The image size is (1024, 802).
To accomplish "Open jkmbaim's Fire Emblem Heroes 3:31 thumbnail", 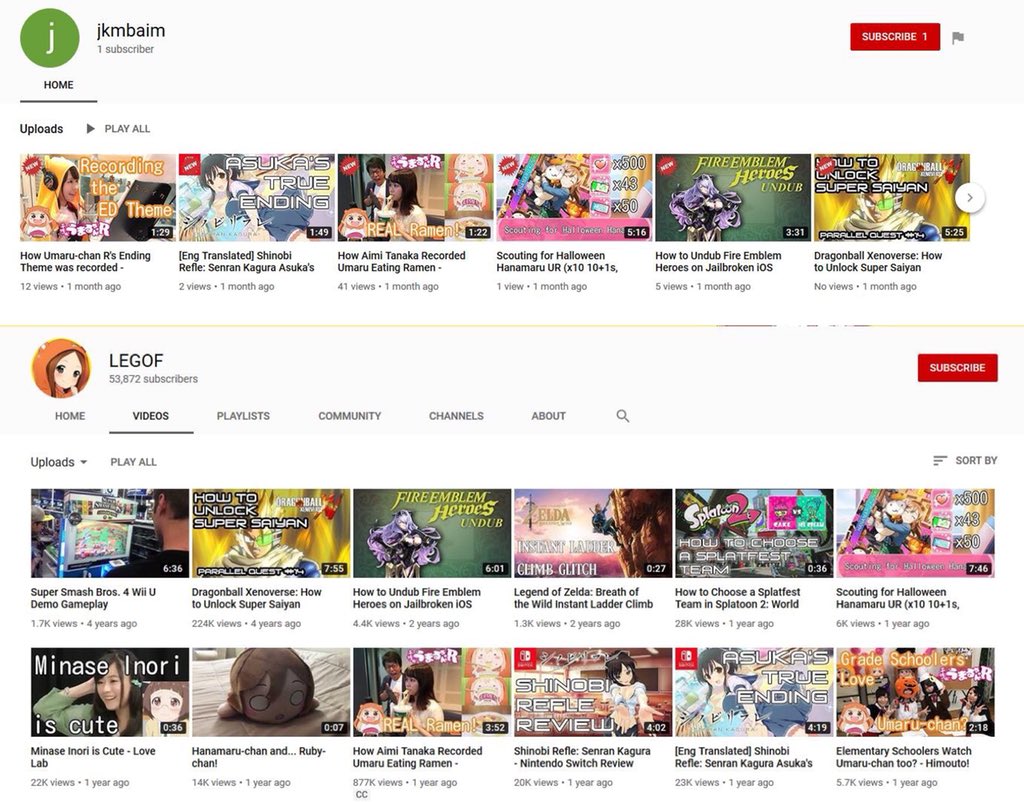I will point(733,198).
